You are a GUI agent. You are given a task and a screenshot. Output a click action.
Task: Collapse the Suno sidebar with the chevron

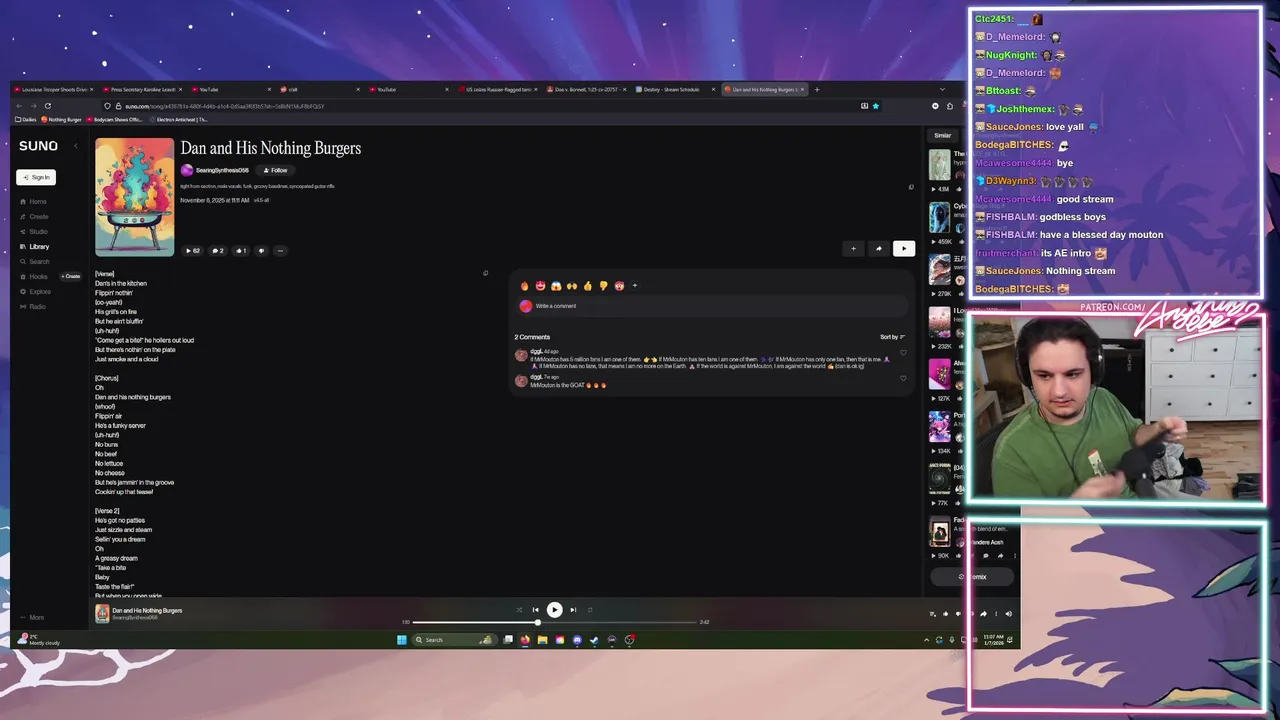[75, 146]
